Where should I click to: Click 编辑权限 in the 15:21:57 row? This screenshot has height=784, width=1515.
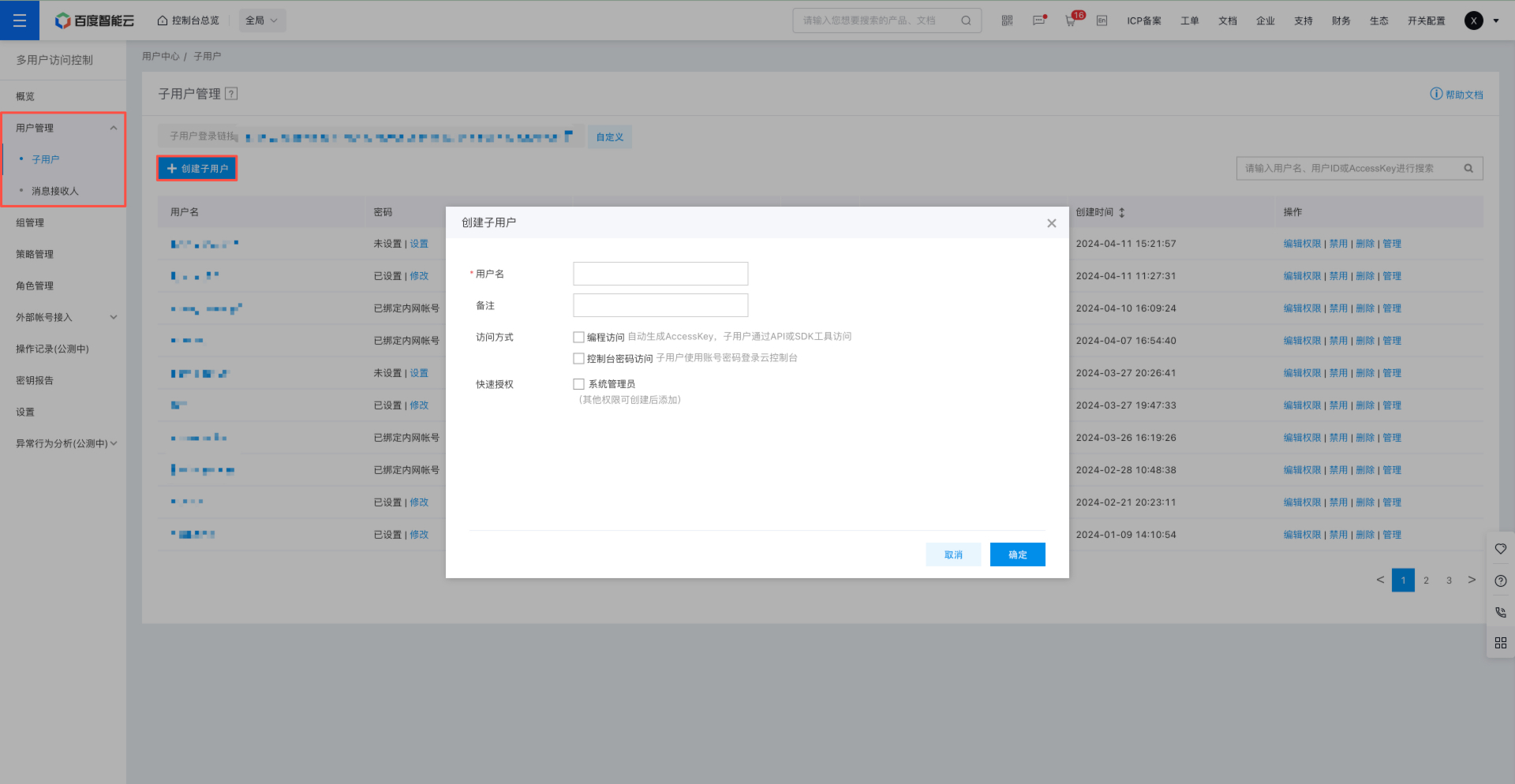pyautogui.click(x=1302, y=244)
